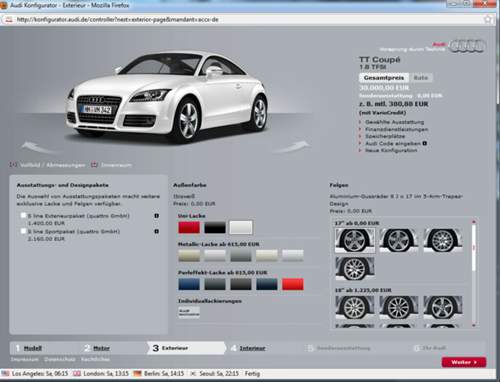Select the second 17" wheel thumbnail
This screenshot has width=500, height=382.
tap(399, 241)
